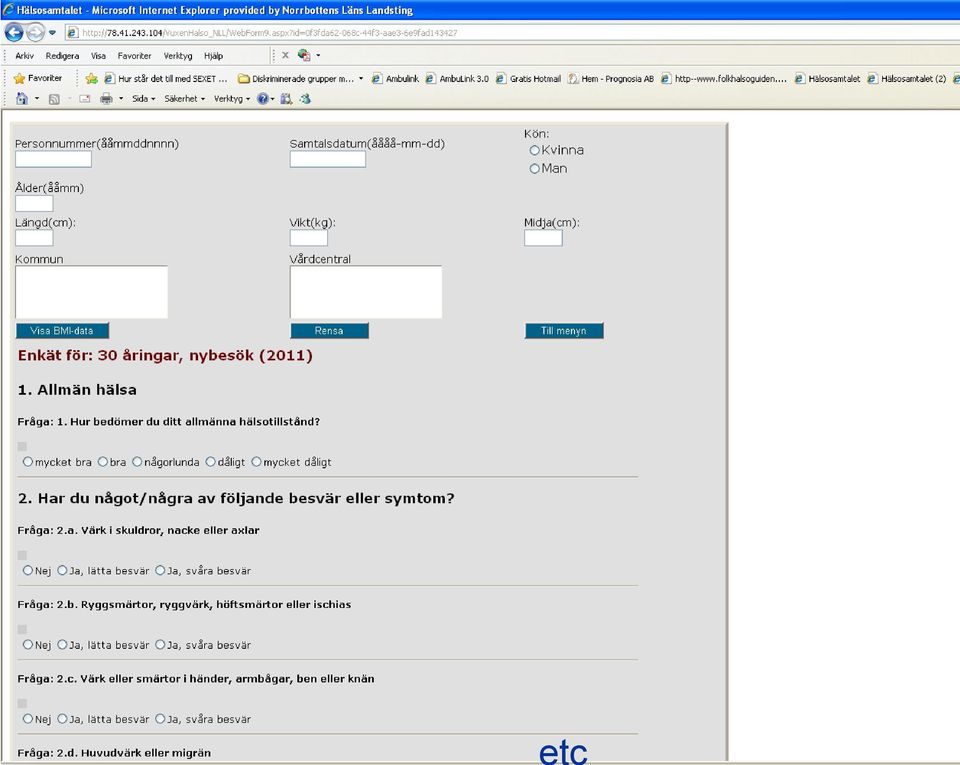This screenshot has height=765, width=960.
Task: Open the Gratis Hotmail bookmark
Action: point(528,78)
